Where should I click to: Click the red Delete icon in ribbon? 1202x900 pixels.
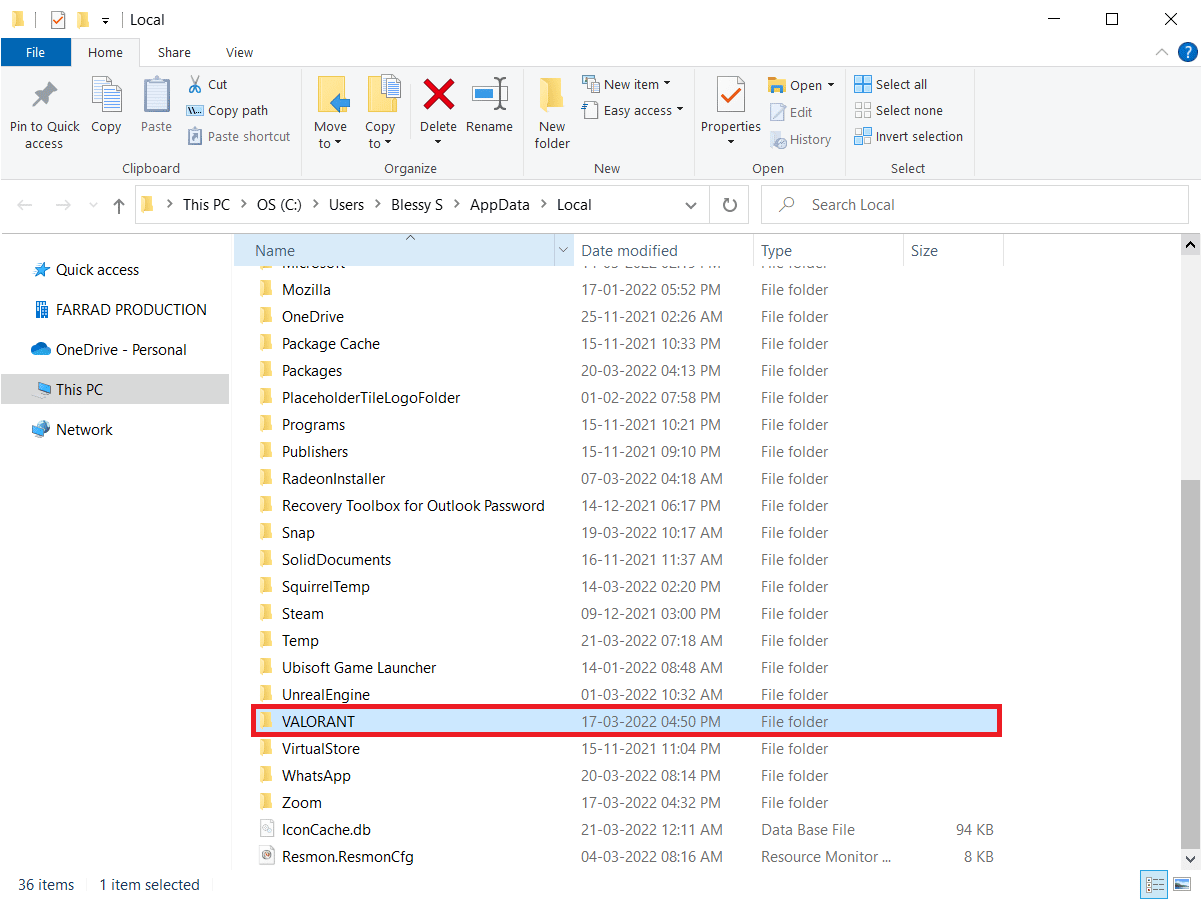(438, 95)
